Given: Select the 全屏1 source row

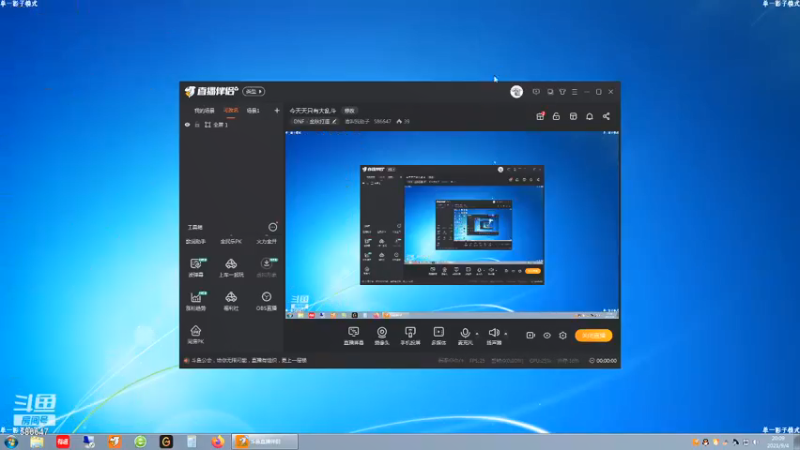Looking at the screenshot, I should (233, 124).
